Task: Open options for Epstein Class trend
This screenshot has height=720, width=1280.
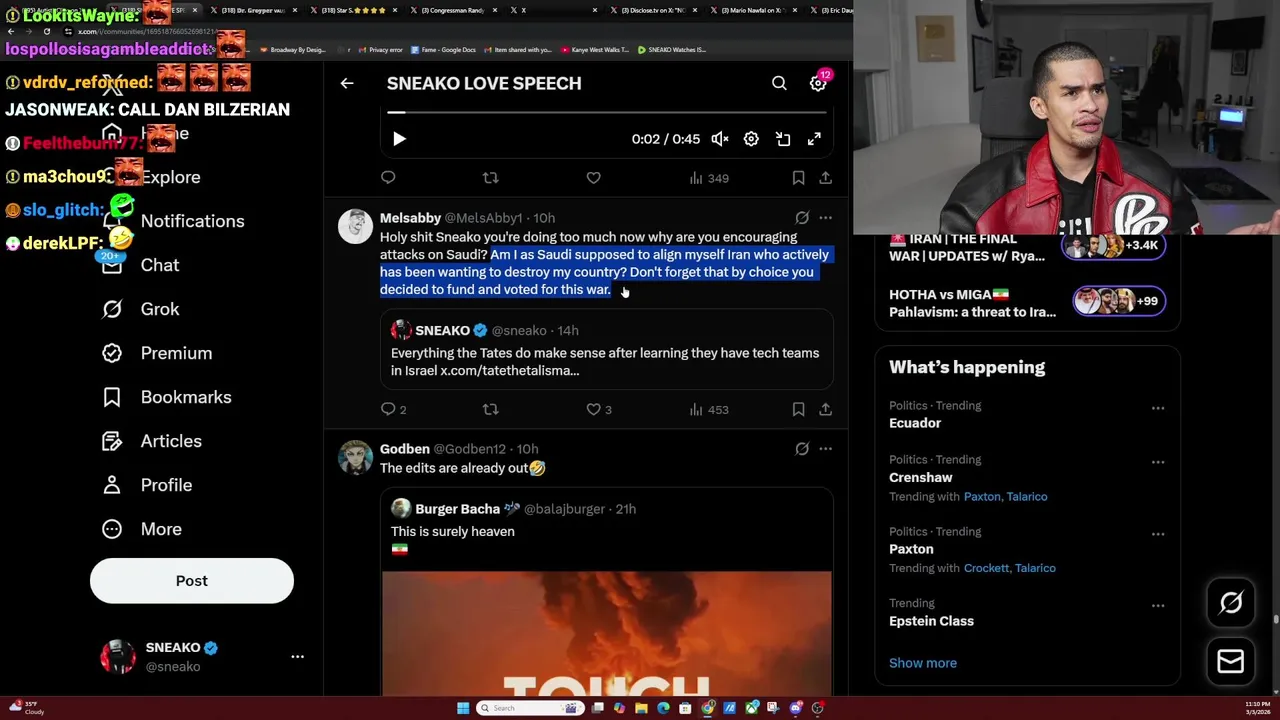Action: (1158, 606)
